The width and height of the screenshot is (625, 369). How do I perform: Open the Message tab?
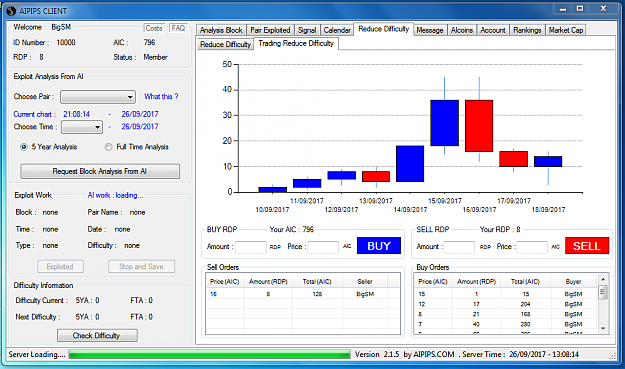[x=430, y=30]
